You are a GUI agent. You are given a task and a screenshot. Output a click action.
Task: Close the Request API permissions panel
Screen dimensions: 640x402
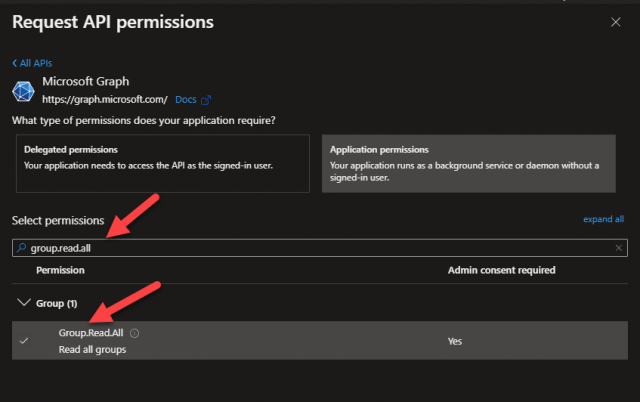(x=616, y=22)
